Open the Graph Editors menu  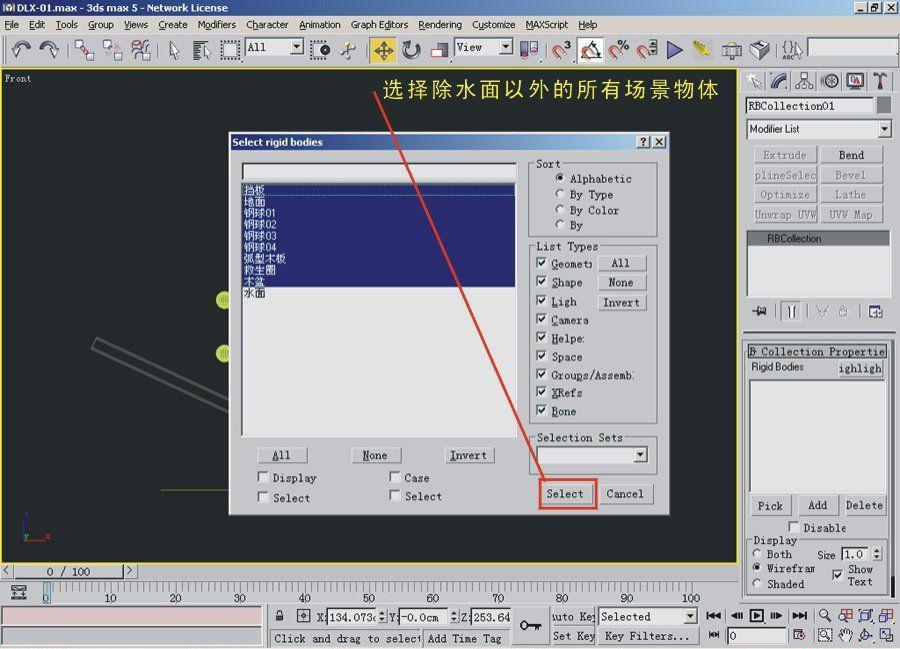click(x=378, y=25)
